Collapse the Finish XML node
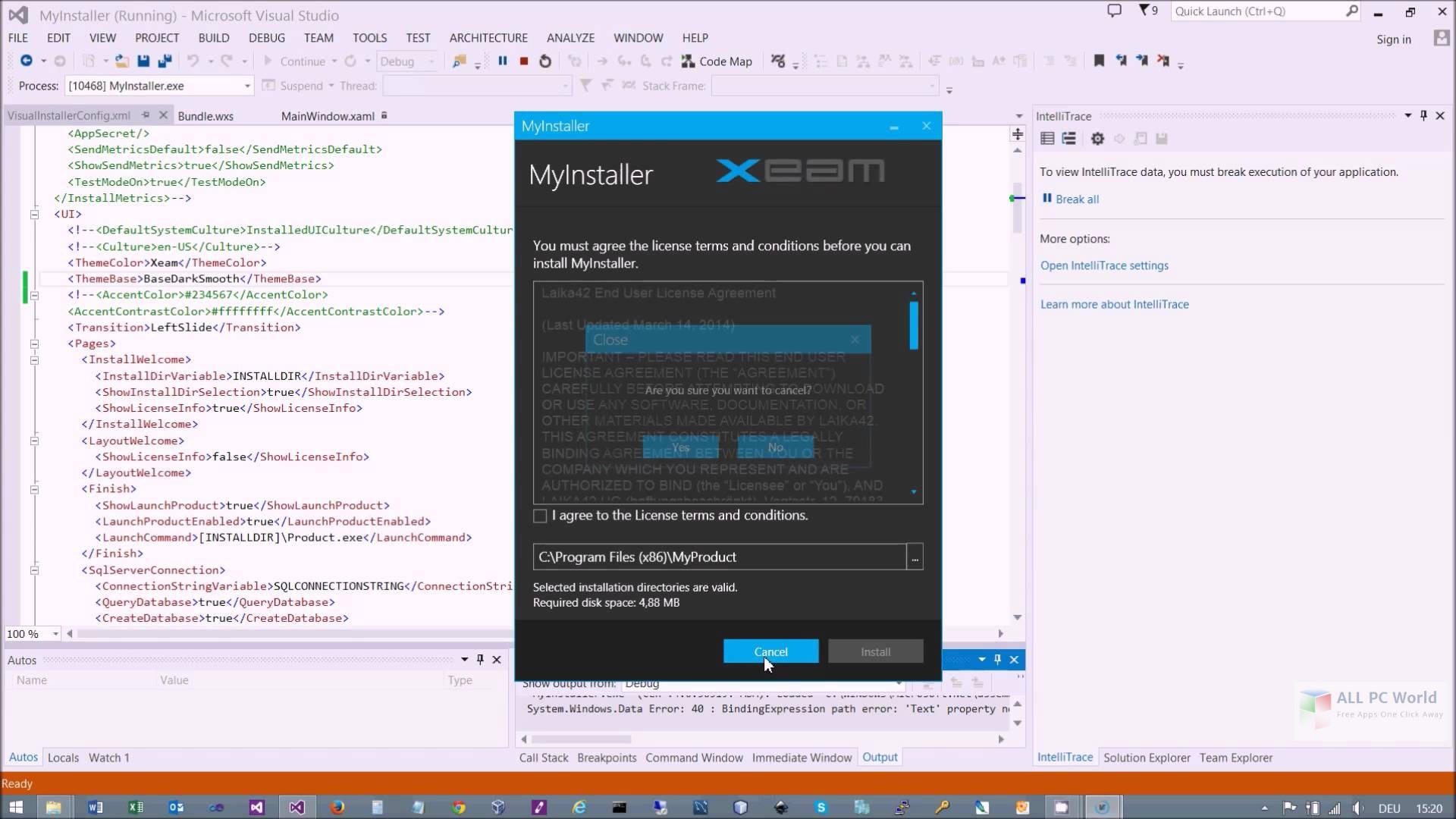 pos(34,489)
